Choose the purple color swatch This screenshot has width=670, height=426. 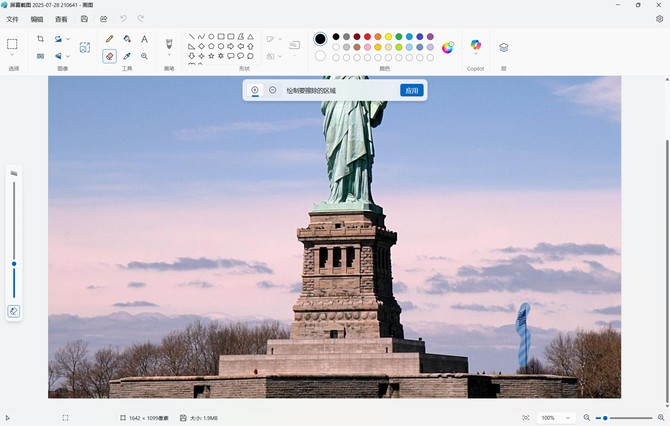(430, 37)
